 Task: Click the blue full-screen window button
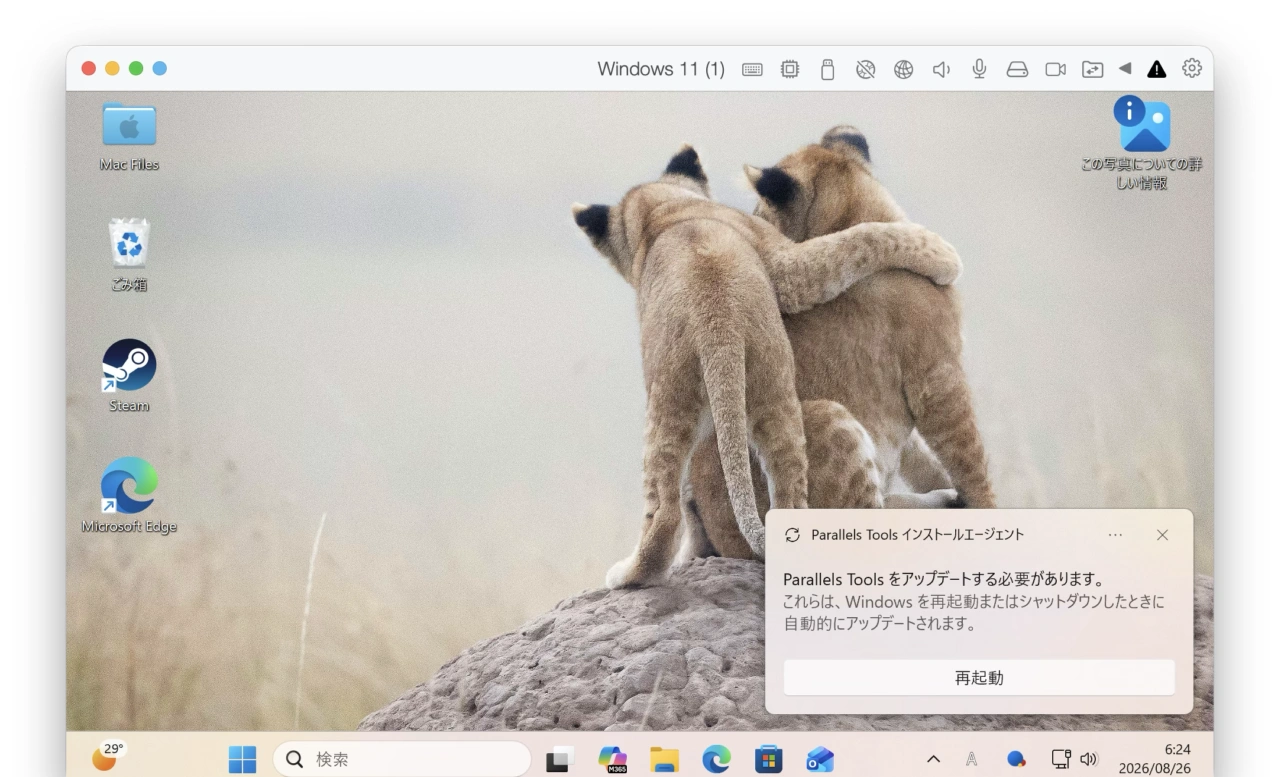click(160, 69)
